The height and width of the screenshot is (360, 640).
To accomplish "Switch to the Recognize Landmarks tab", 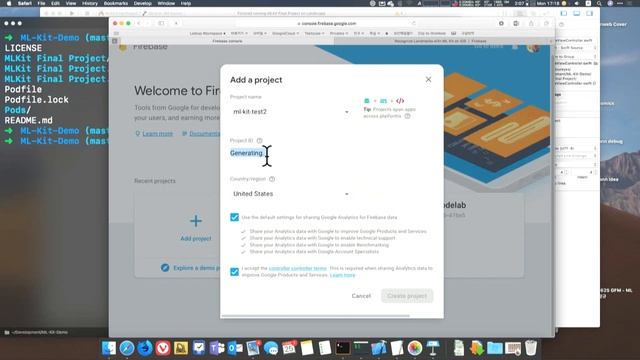I will point(440,41).
